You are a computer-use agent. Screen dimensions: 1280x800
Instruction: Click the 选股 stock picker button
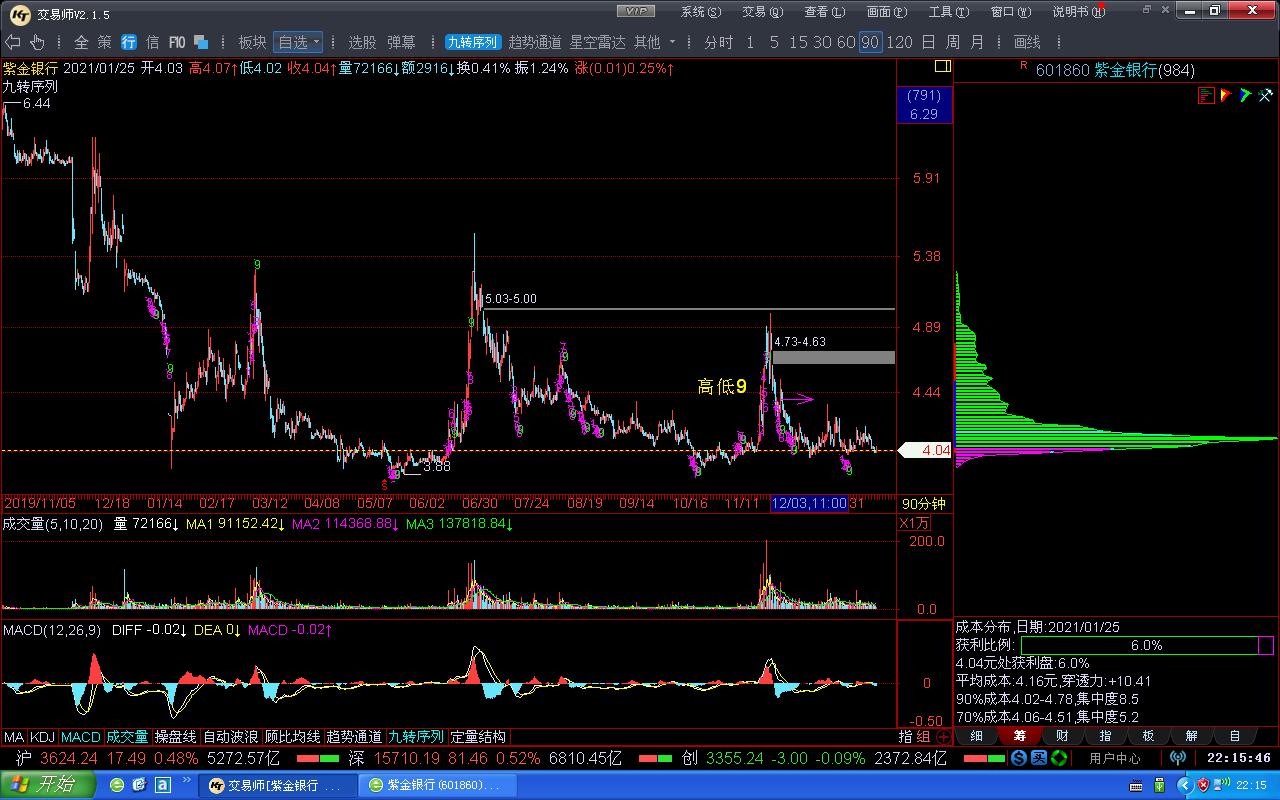coord(362,42)
